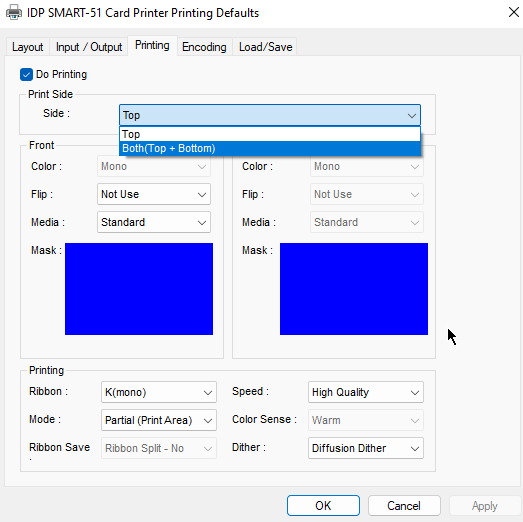Uncheck the Do Printing checkbox
This screenshot has width=523, height=522.
click(x=26, y=74)
